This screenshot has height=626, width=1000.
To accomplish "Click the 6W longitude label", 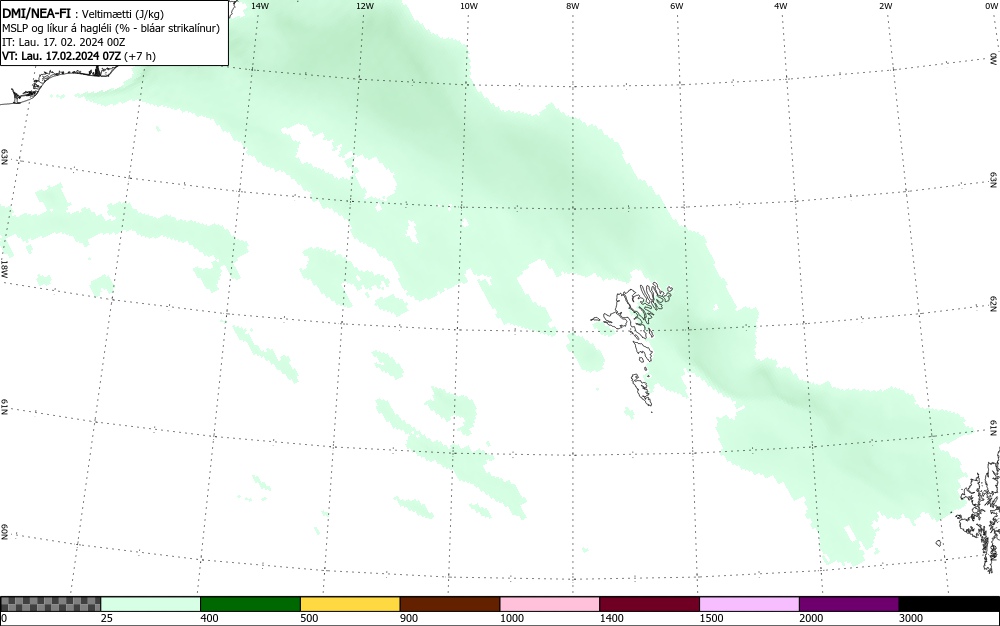I will (677, 6).
